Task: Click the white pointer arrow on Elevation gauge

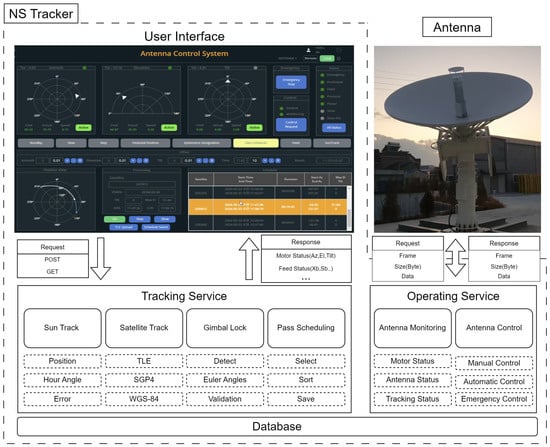Action: 124,98
